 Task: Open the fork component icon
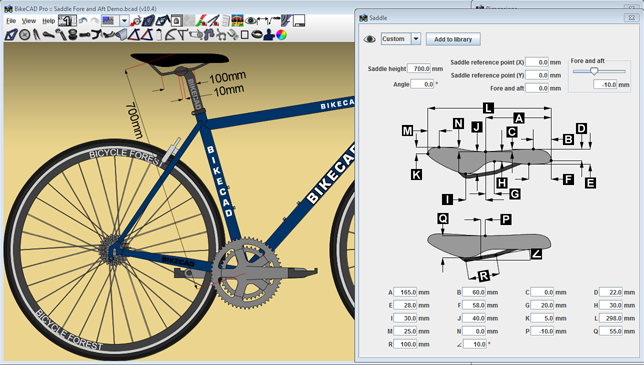(x=37, y=35)
